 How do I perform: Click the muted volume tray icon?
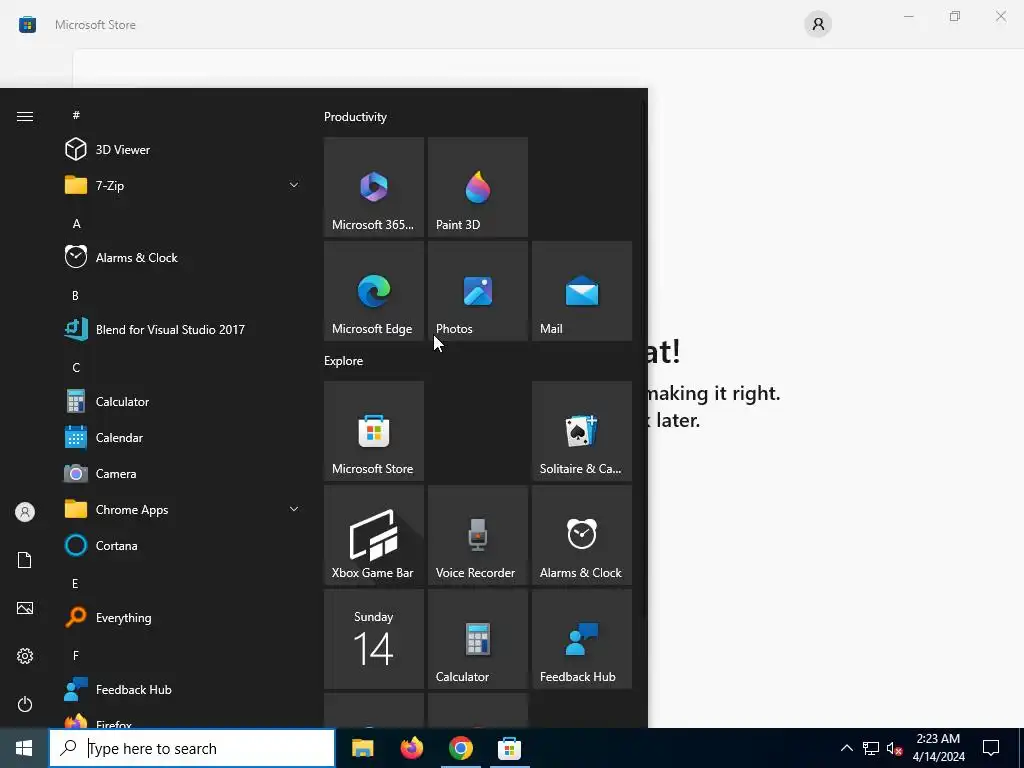coord(894,748)
